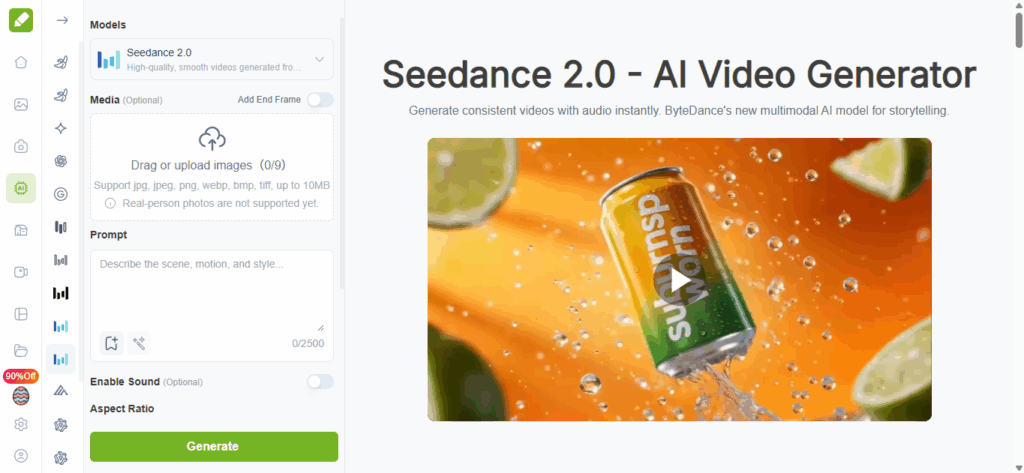
Task: Click the green Generate button
Action: 214,447
